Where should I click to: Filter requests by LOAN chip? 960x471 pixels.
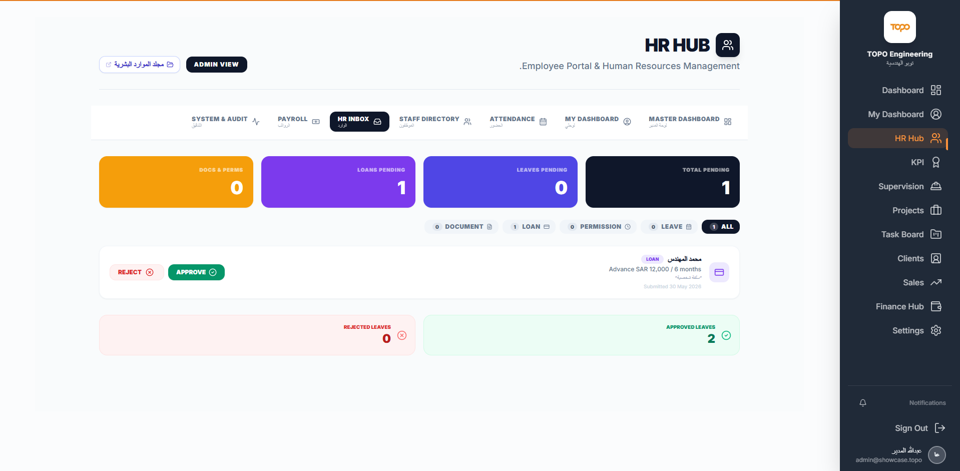529,227
